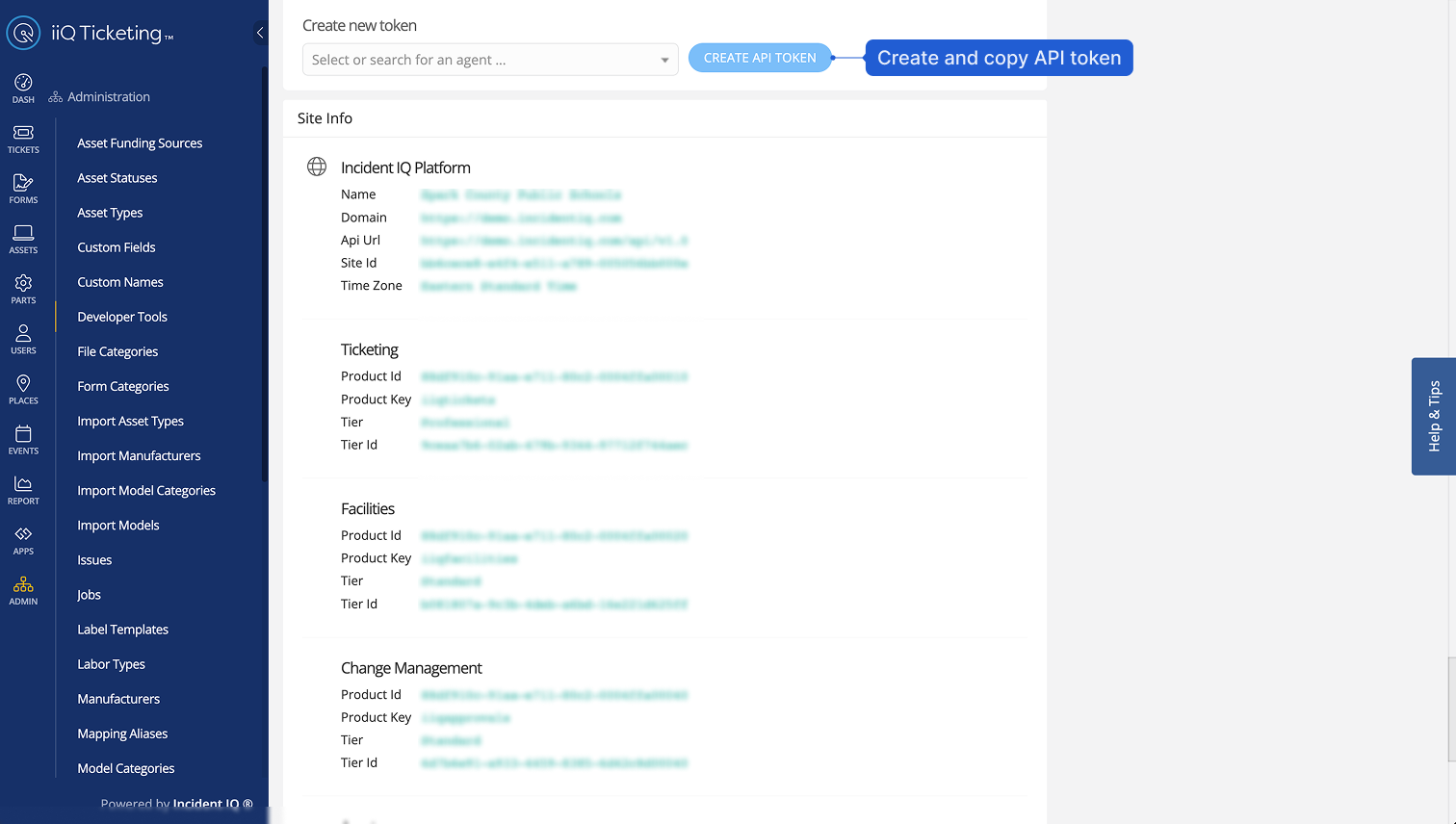
Task: Collapse the sidebar with the chevron arrow
Action: pos(260,33)
